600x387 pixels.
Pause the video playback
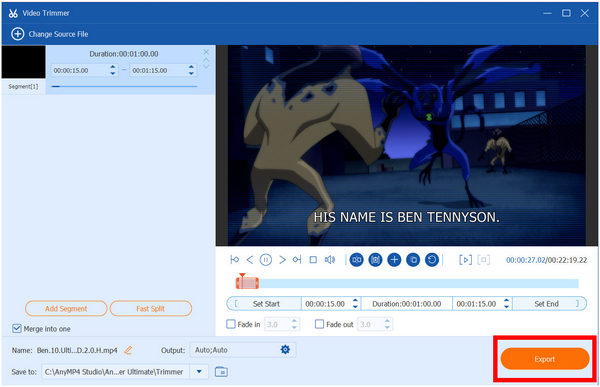pos(266,260)
